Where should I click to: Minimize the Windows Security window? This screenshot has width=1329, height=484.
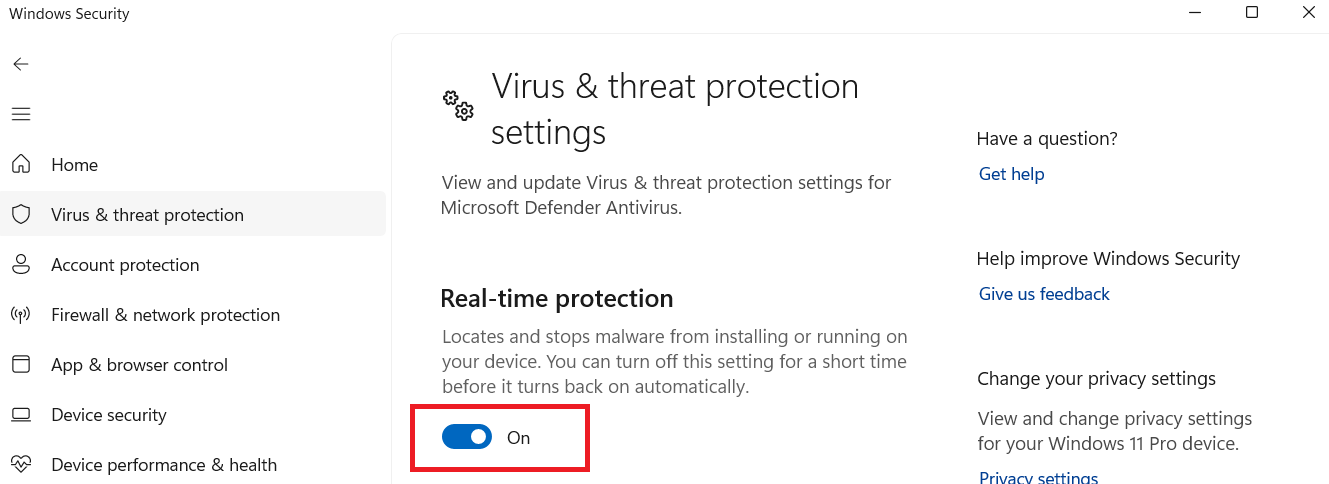point(1195,13)
